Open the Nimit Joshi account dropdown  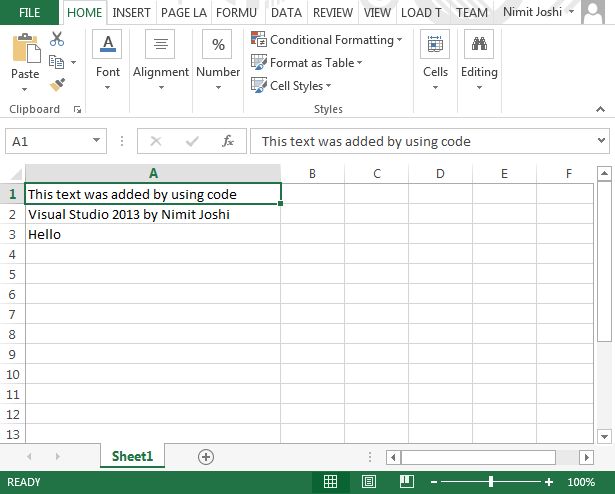click(571, 12)
